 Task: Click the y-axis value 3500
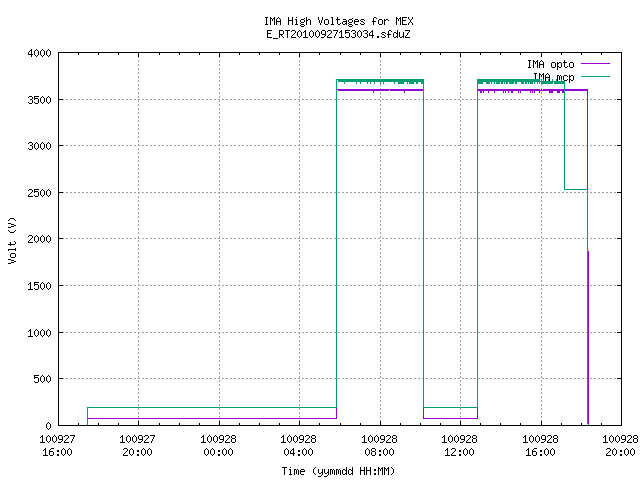pos(39,100)
